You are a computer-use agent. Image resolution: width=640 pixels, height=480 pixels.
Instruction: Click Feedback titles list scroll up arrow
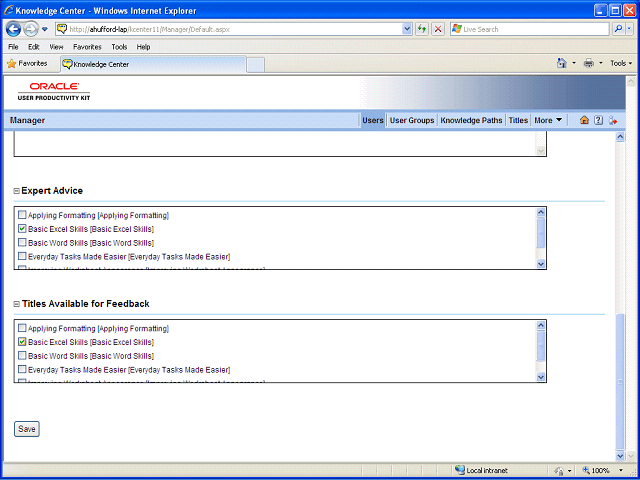[x=541, y=325]
